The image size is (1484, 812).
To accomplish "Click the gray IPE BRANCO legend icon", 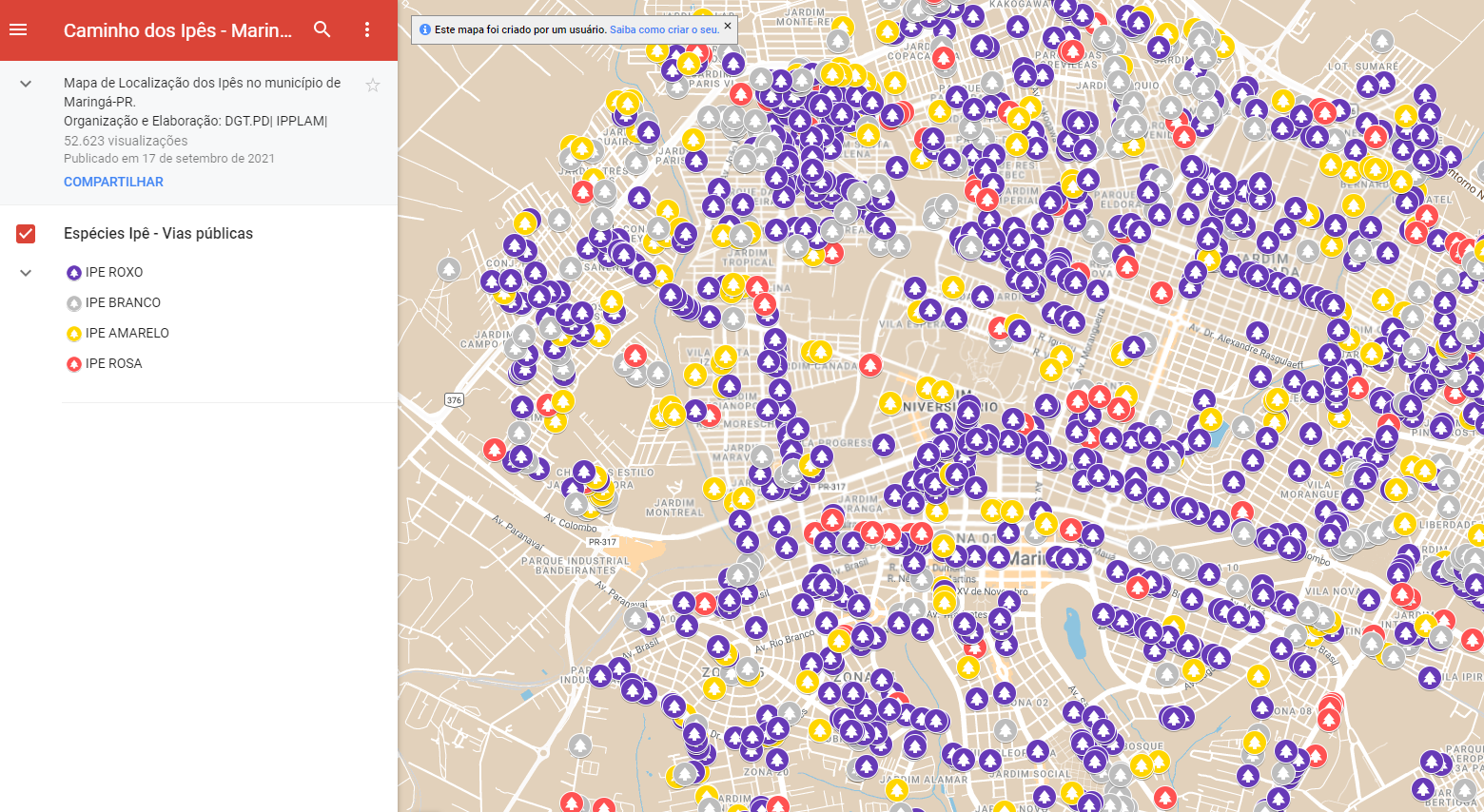I will [73, 303].
